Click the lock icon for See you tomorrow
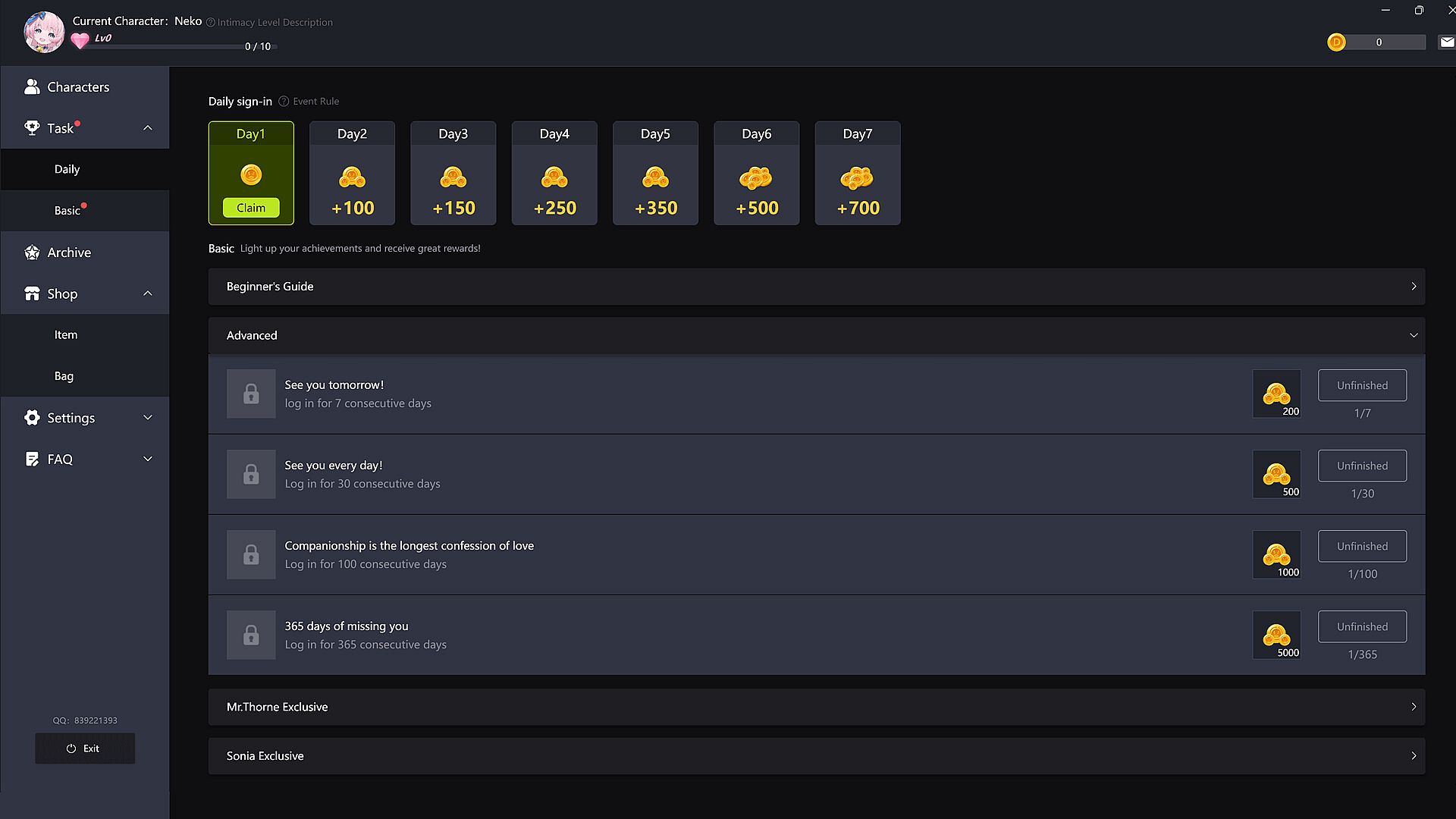This screenshot has width=1456, height=819. click(x=251, y=394)
